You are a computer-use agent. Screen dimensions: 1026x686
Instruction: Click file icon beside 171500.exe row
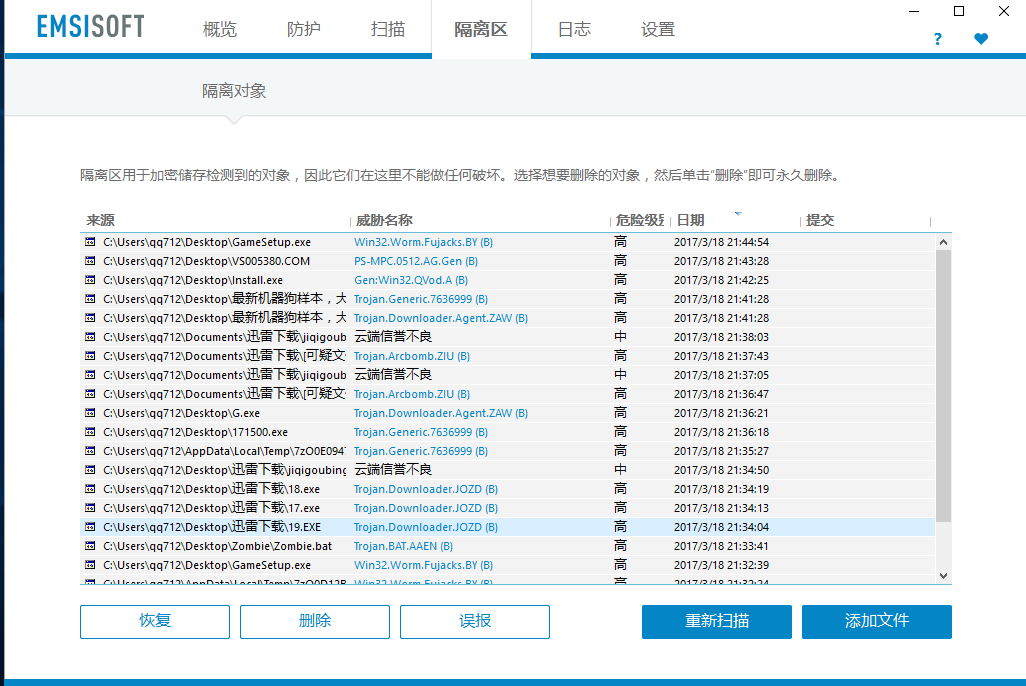click(90, 432)
